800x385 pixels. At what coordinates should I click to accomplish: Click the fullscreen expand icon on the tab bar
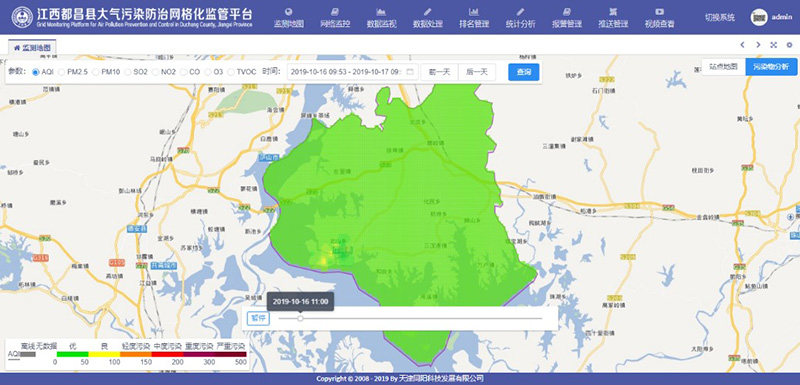point(773,45)
